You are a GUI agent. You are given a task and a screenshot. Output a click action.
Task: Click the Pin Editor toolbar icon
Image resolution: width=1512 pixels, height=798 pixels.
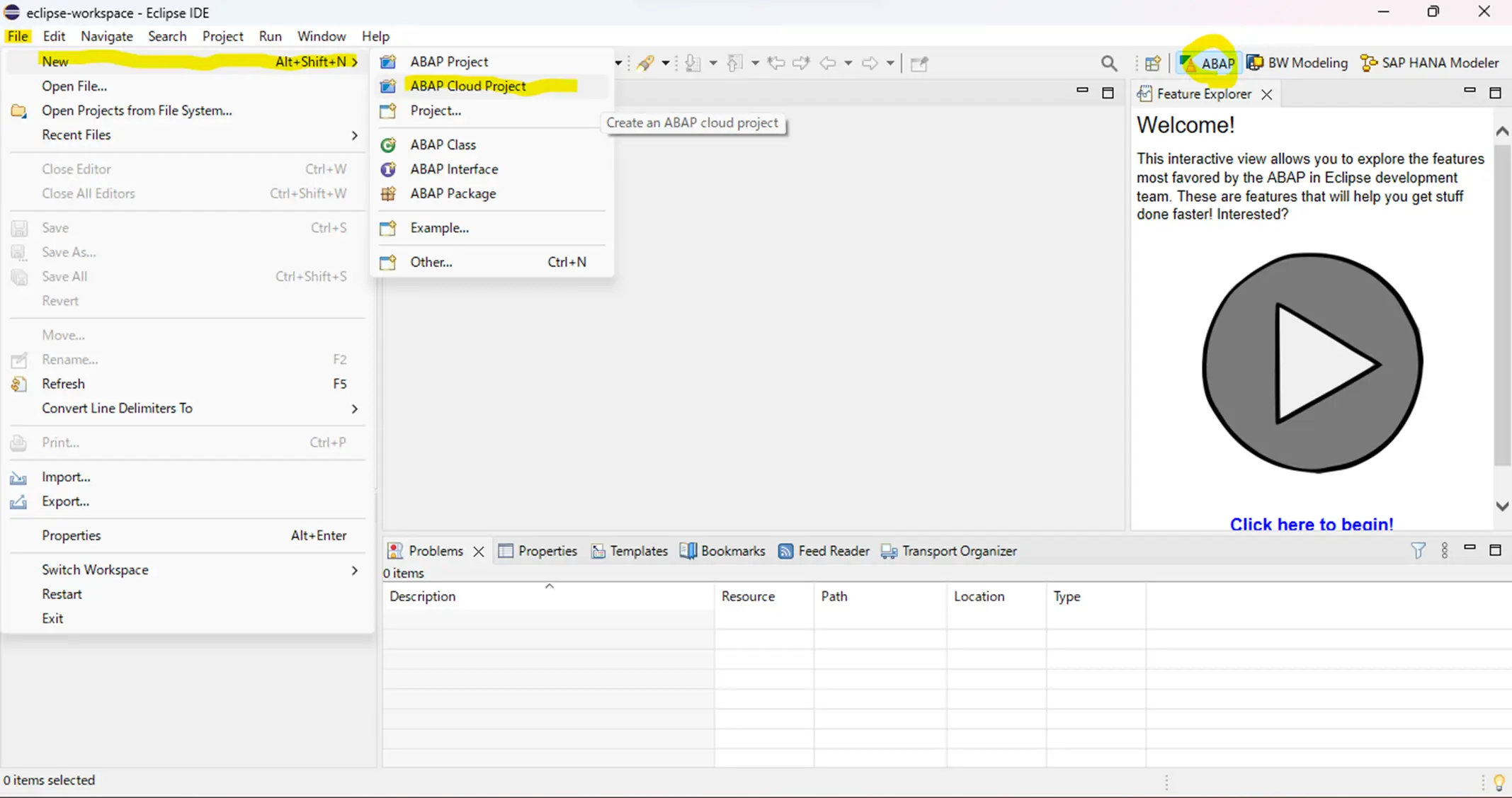coord(919,64)
